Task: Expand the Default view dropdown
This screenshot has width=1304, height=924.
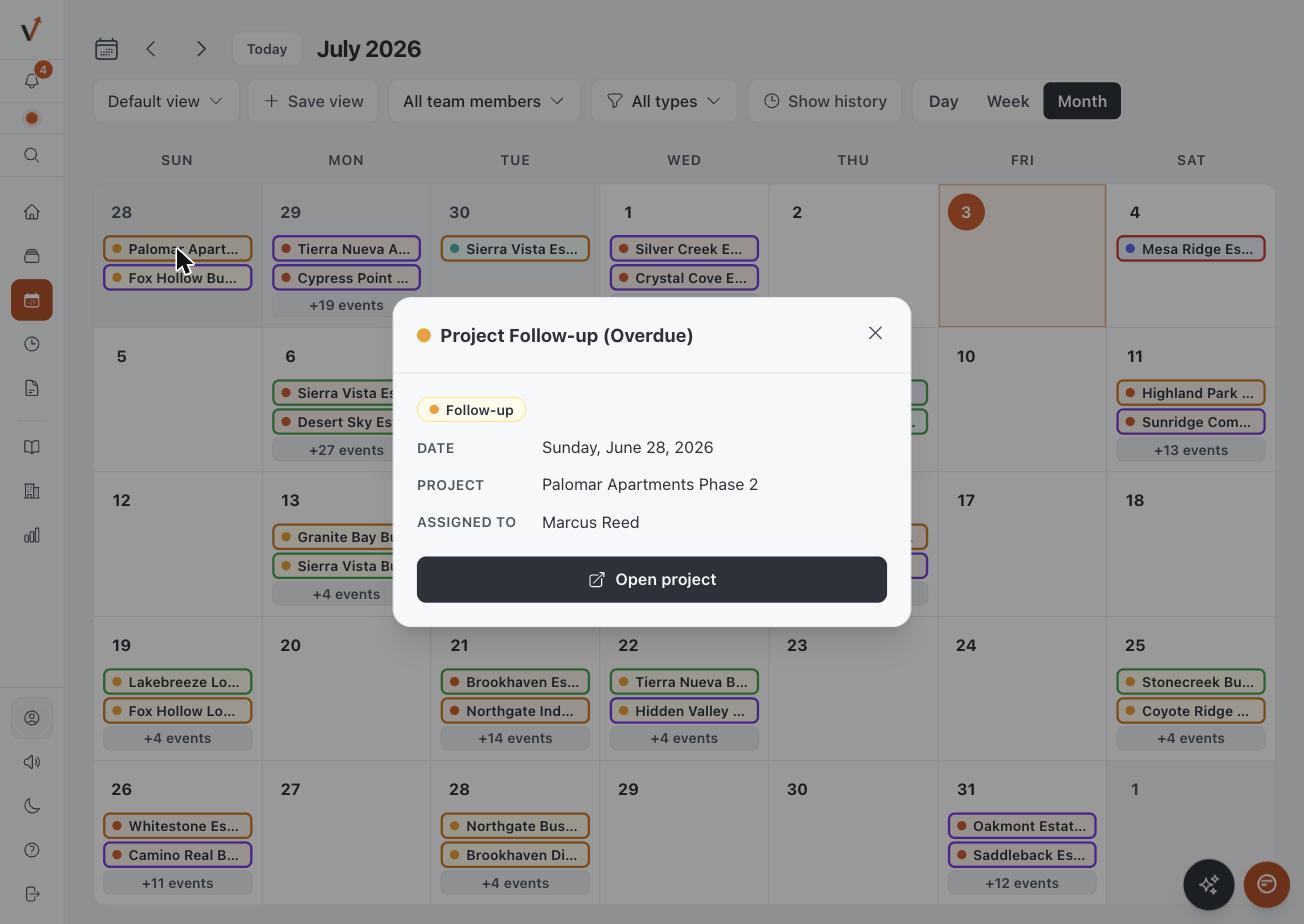Action: [x=166, y=101]
